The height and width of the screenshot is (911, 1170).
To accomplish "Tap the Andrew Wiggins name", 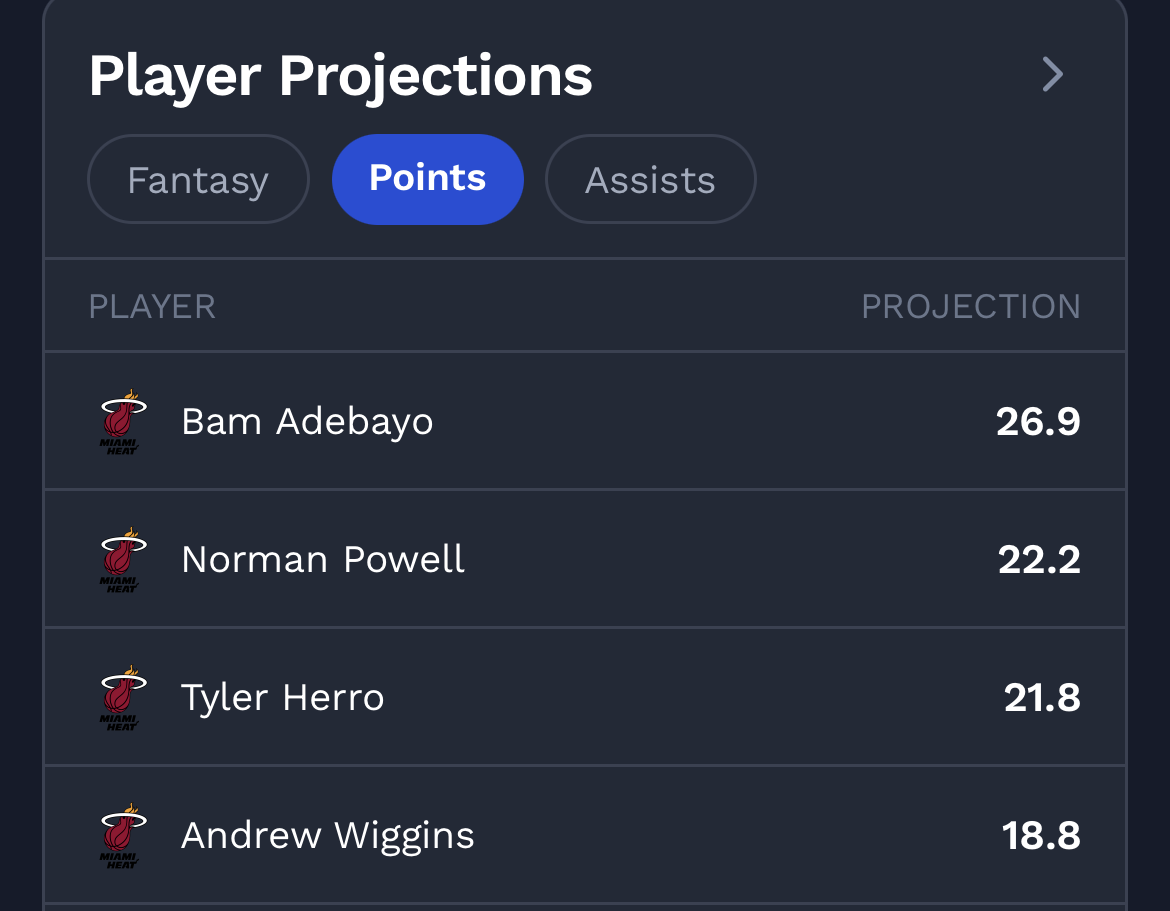I will (x=327, y=836).
